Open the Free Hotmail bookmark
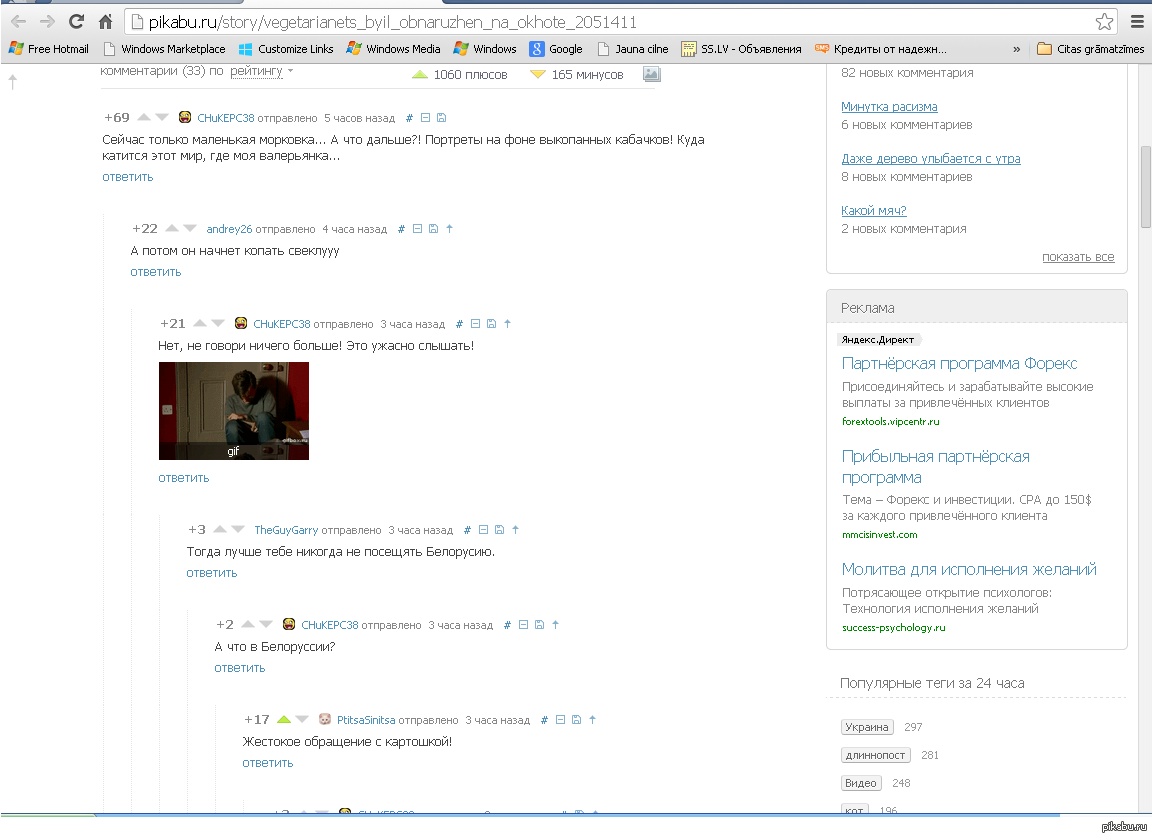Screen dimensions: 1152x838 pyautogui.click(x=48, y=48)
